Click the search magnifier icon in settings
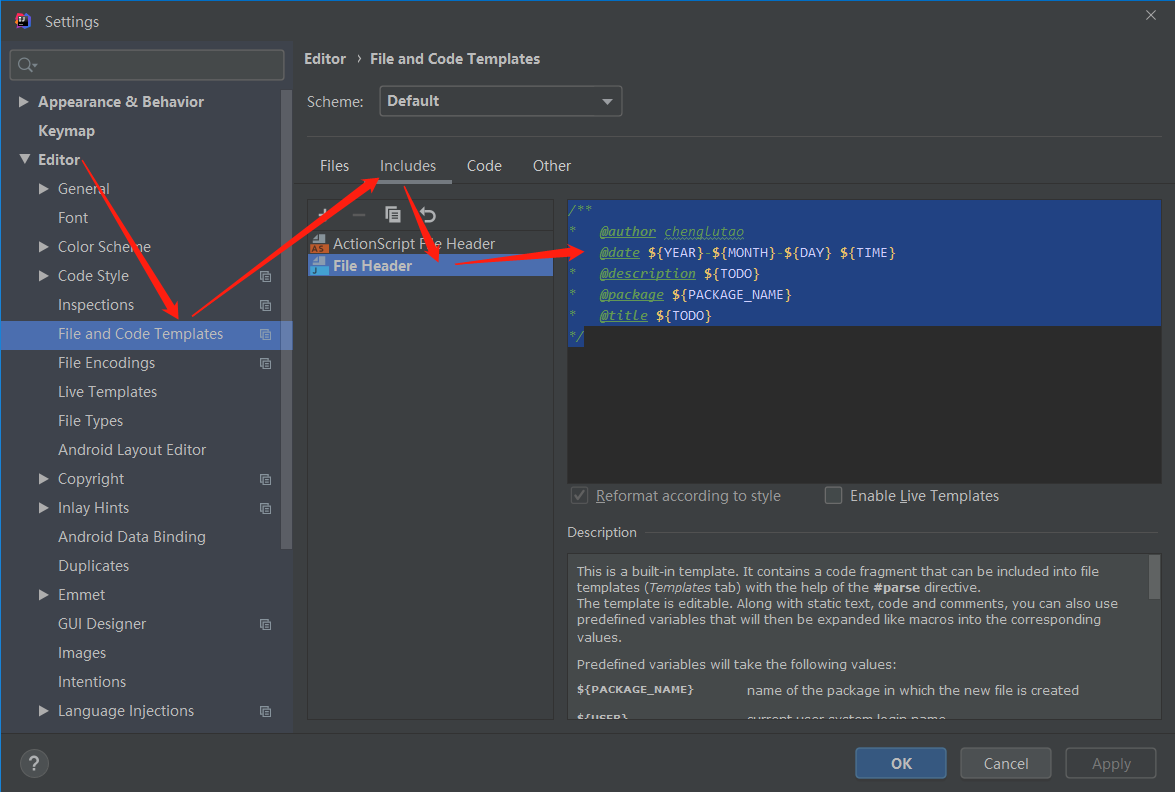 [26, 65]
